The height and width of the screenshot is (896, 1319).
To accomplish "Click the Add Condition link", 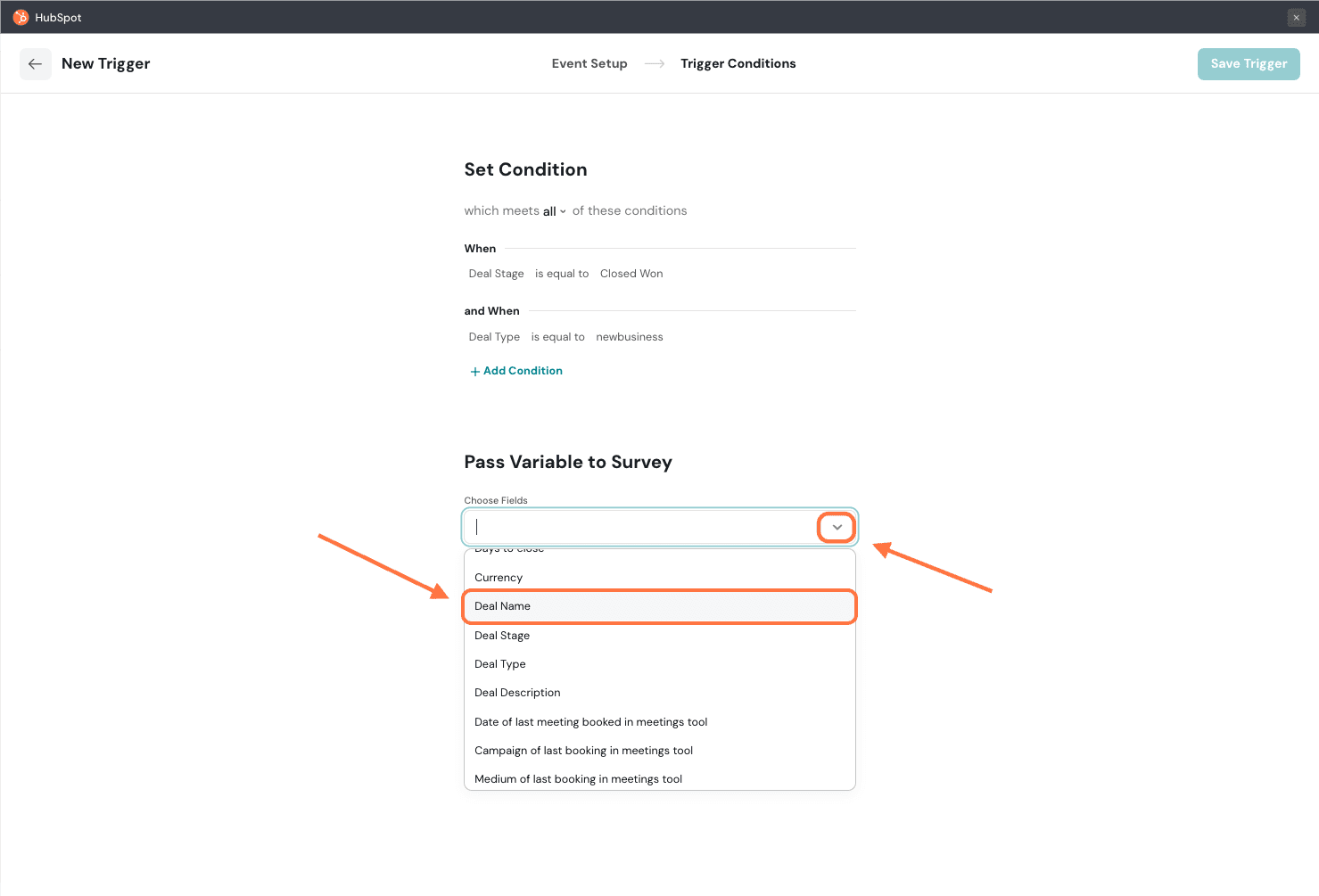I will [523, 371].
